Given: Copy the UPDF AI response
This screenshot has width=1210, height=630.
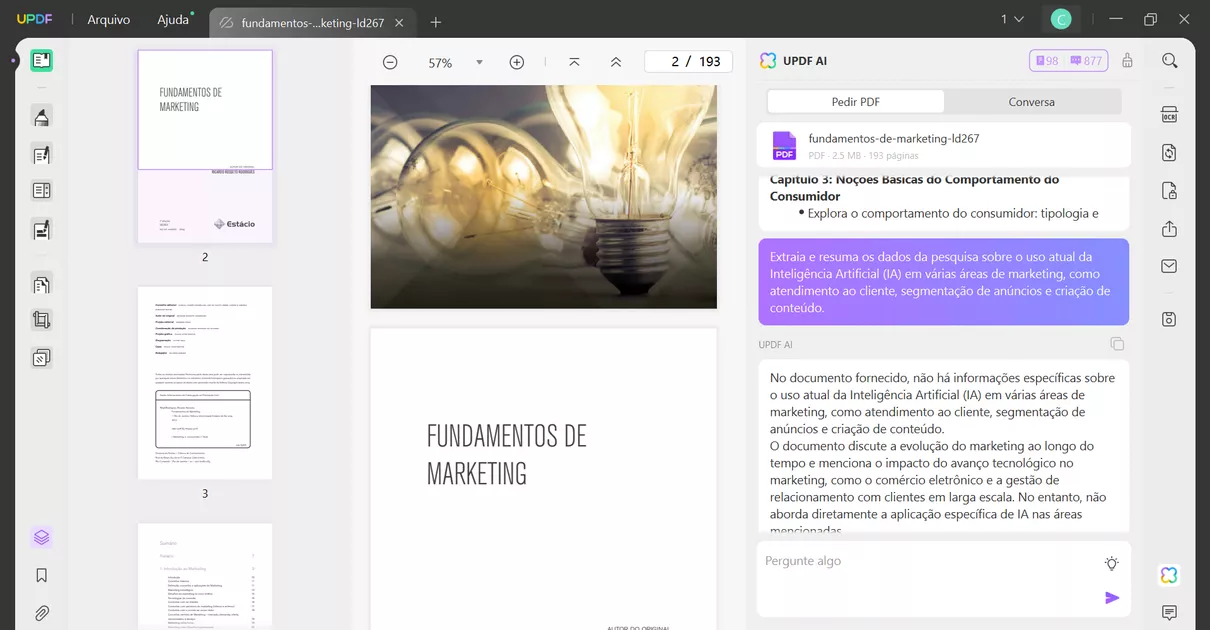Looking at the screenshot, I should click(1117, 343).
